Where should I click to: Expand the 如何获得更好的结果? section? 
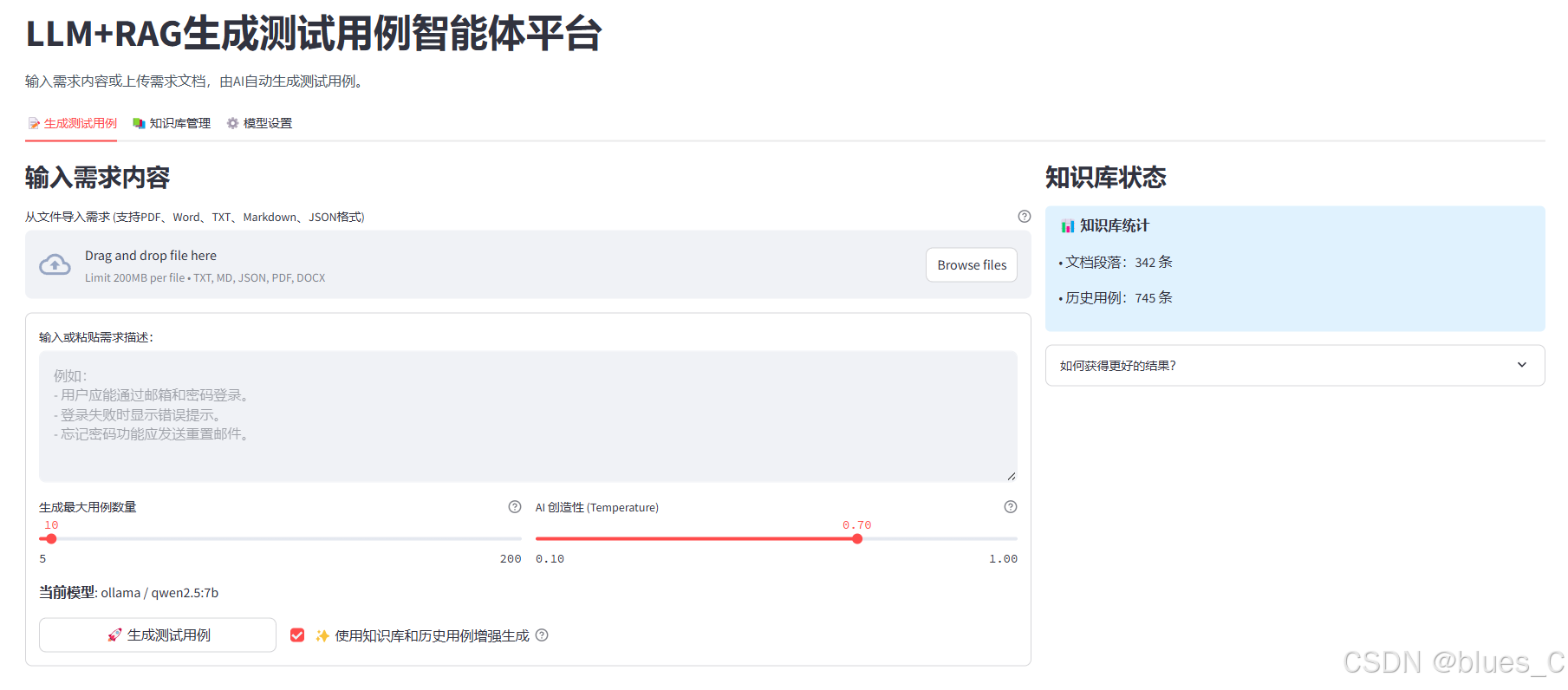[1295, 366]
